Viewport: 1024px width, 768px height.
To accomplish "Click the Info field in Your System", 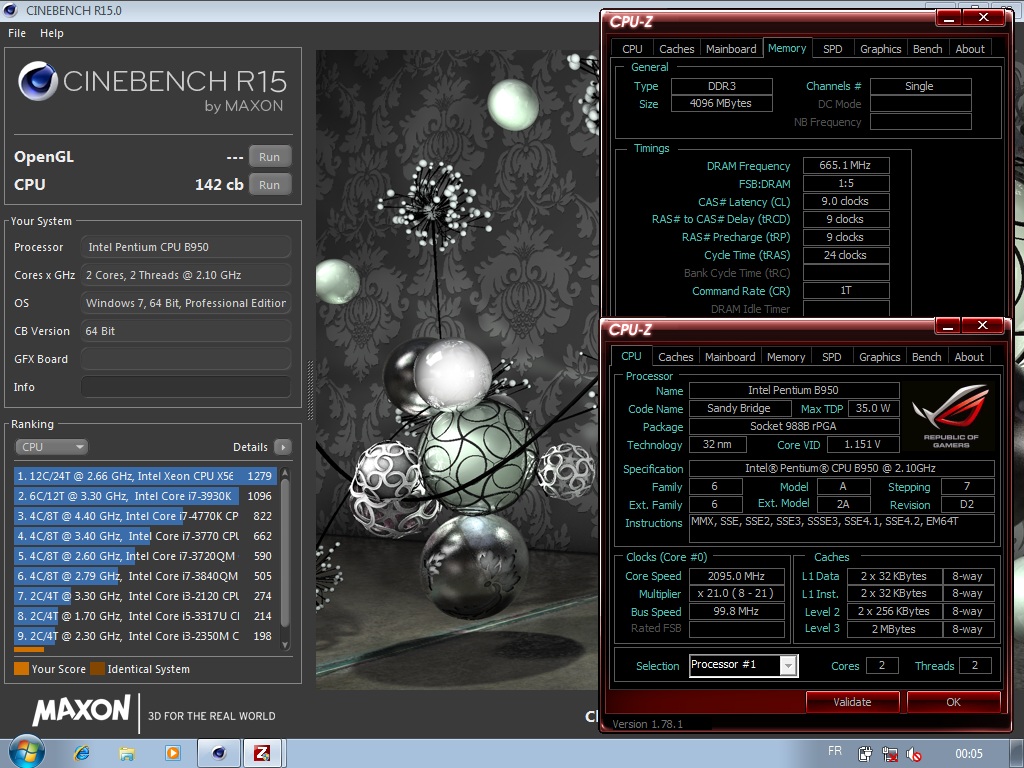I will (185, 387).
